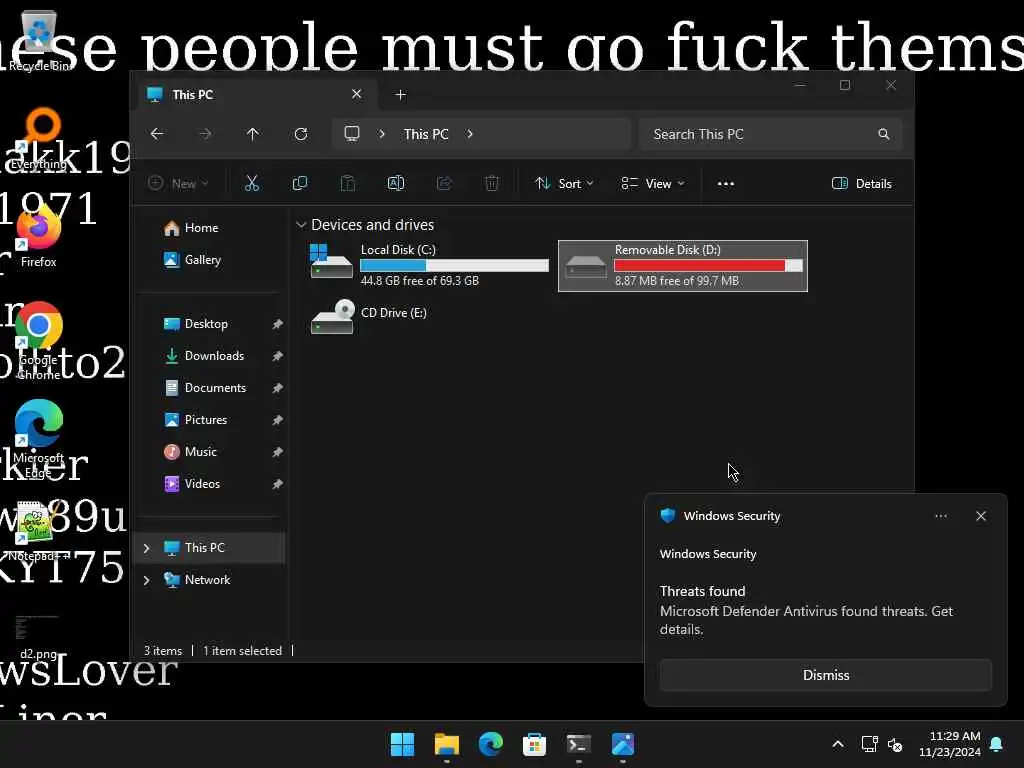Open the New dropdown menu
The width and height of the screenshot is (1024, 768).
pos(178,184)
